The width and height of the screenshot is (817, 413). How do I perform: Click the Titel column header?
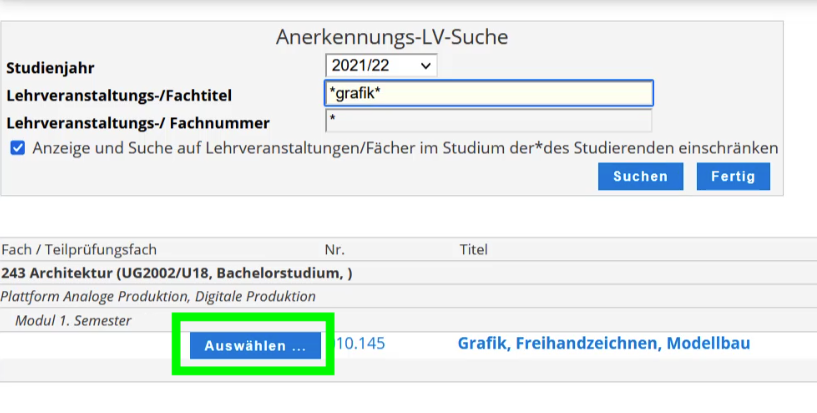[474, 250]
